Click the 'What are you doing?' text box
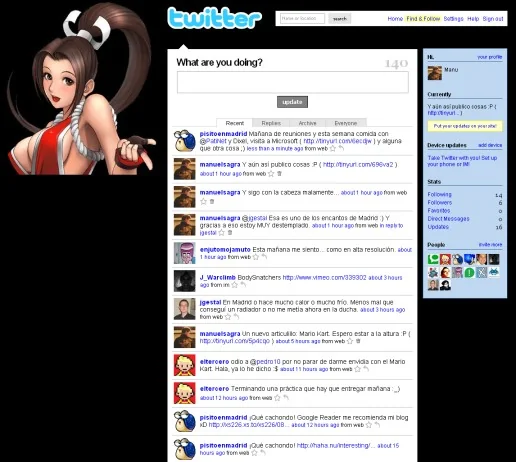Viewport: 516px width, 462px height. click(x=293, y=82)
